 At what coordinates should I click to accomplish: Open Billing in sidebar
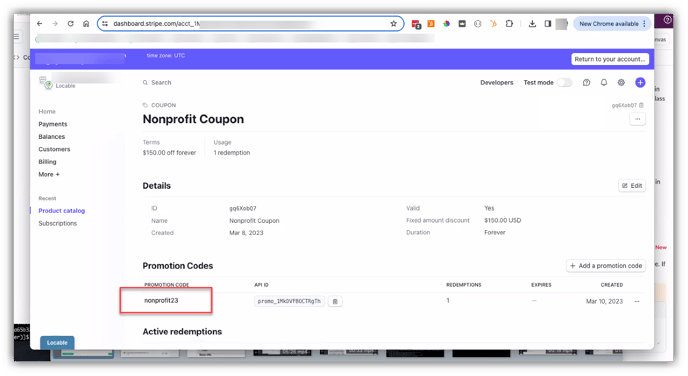pyautogui.click(x=47, y=161)
